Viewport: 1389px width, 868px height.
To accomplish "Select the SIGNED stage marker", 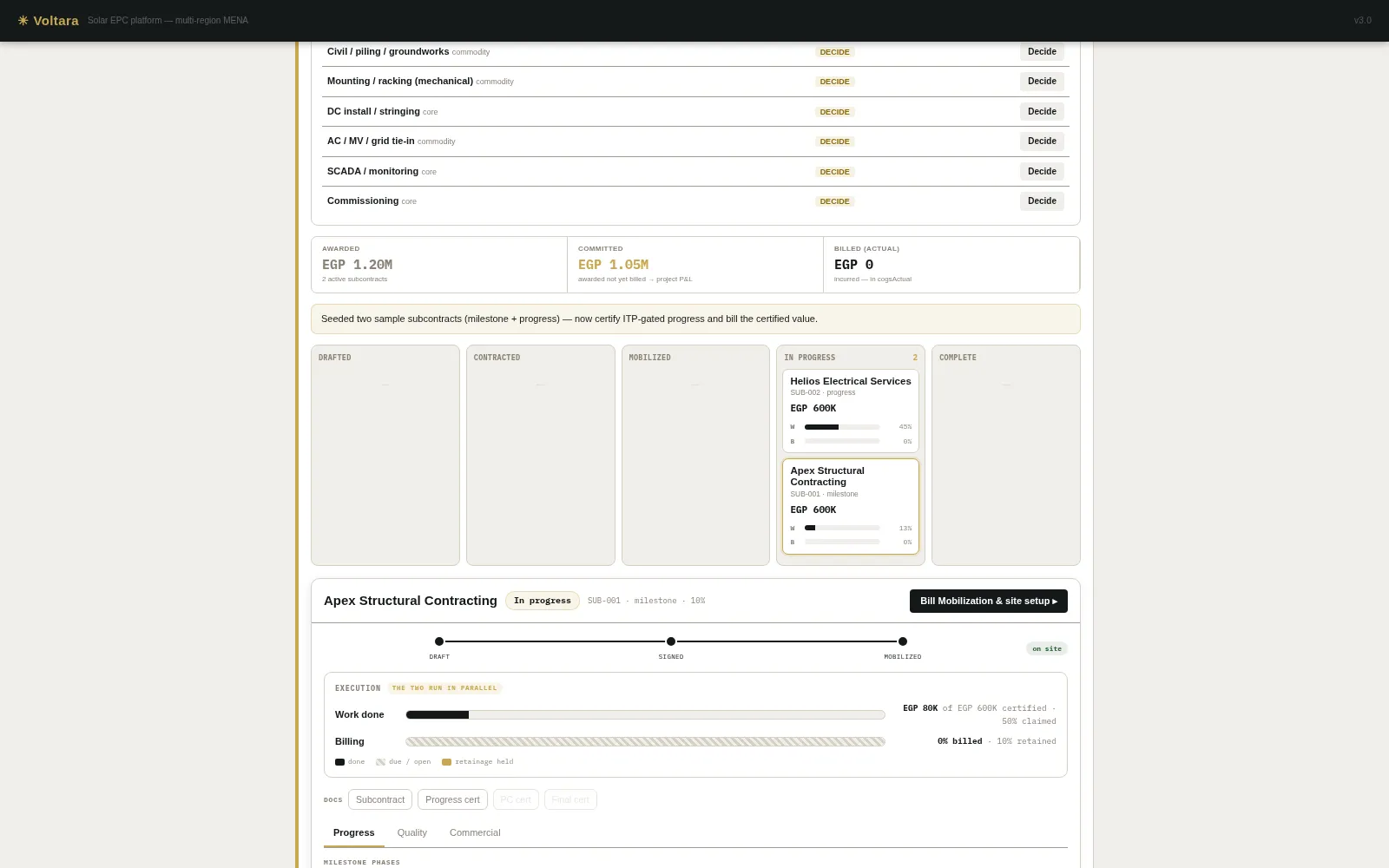I will pyautogui.click(x=671, y=641).
